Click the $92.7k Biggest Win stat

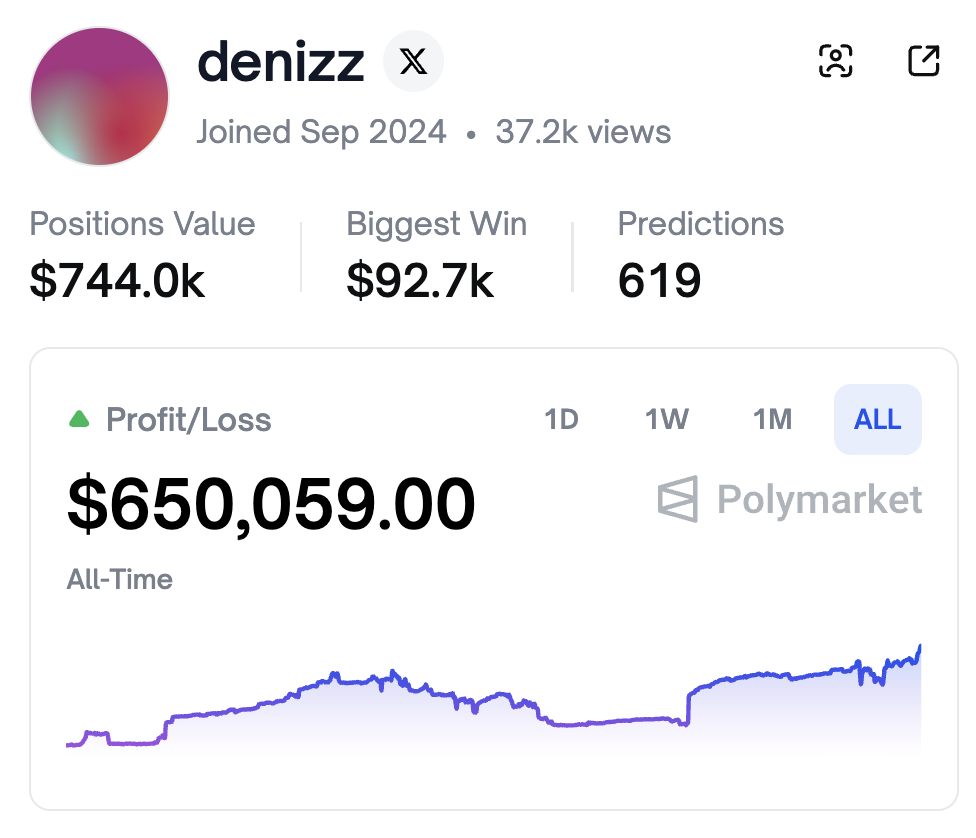click(x=420, y=281)
